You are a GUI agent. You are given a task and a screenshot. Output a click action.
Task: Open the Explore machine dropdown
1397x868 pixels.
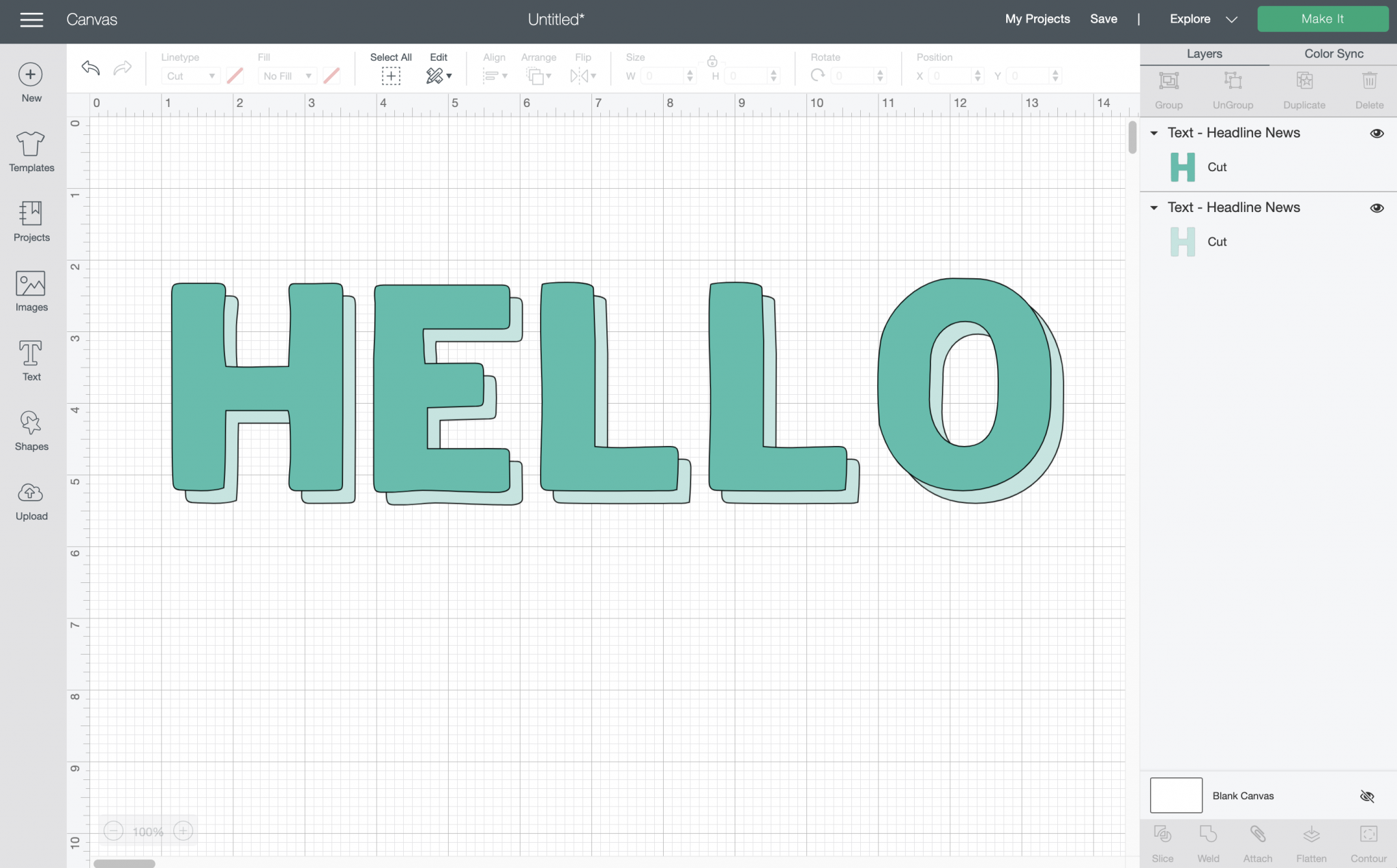pos(1203,19)
